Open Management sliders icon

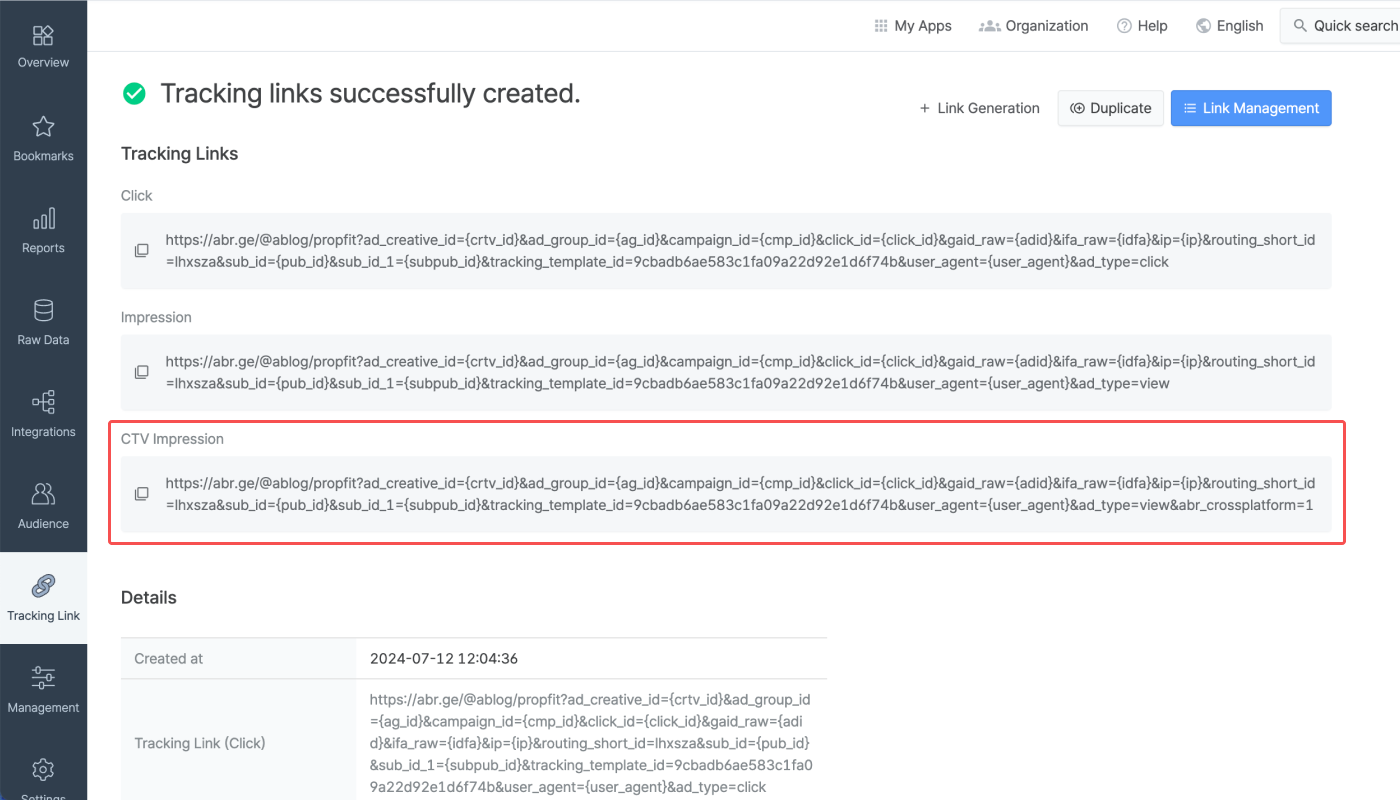43,678
